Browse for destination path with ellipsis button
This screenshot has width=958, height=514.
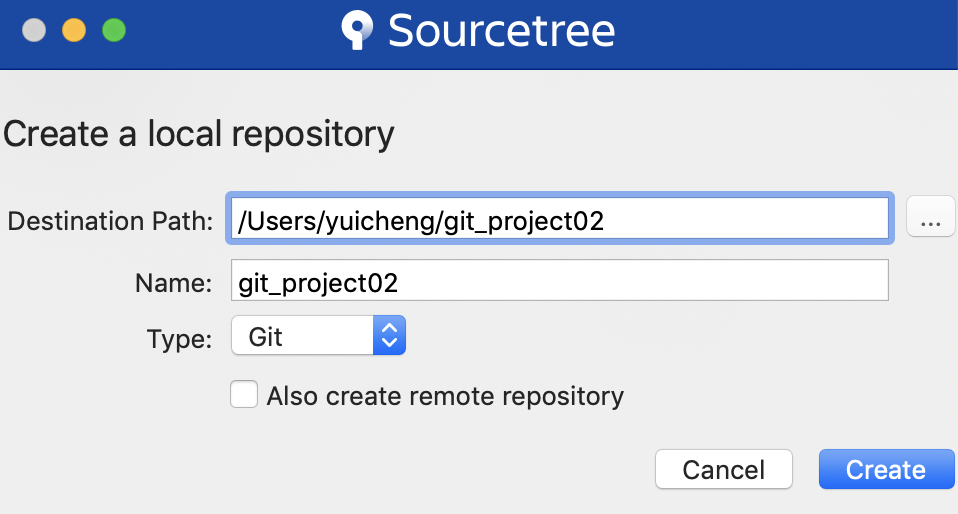[x=931, y=216]
